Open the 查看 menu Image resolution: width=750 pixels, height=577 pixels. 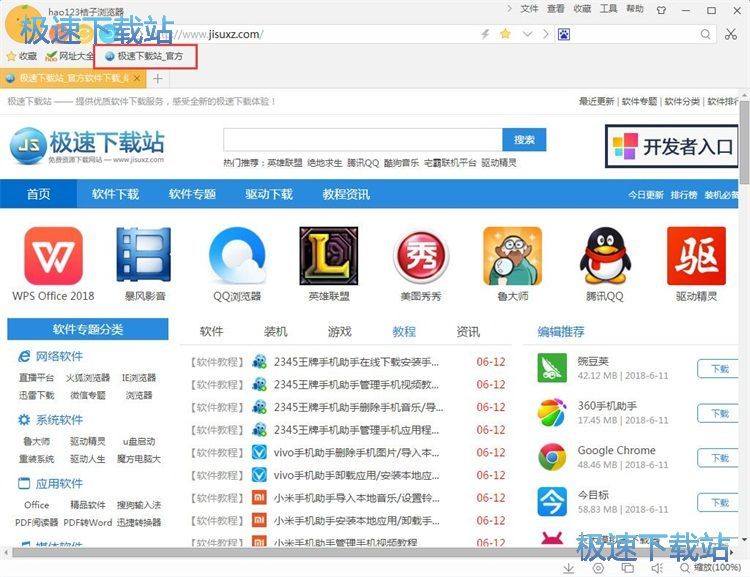tap(555, 9)
